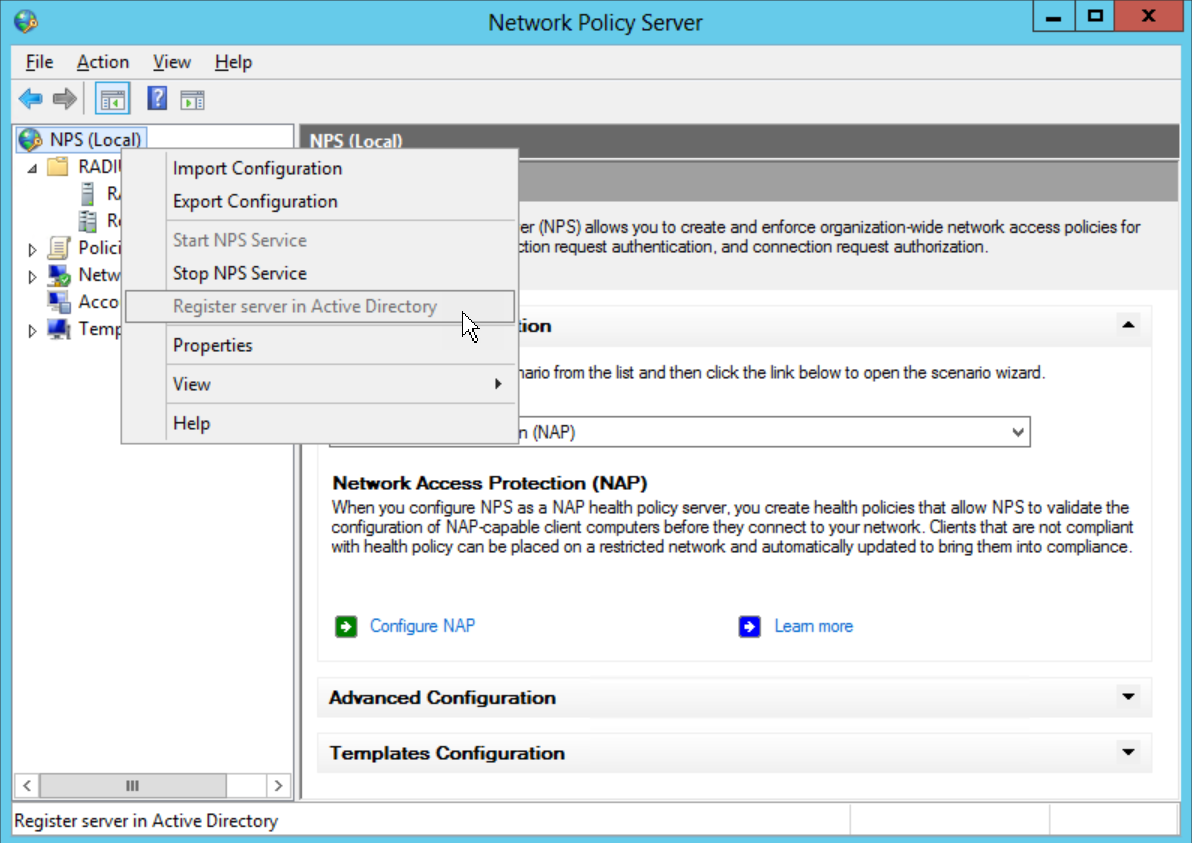Open Properties from the context menu

tap(212, 345)
